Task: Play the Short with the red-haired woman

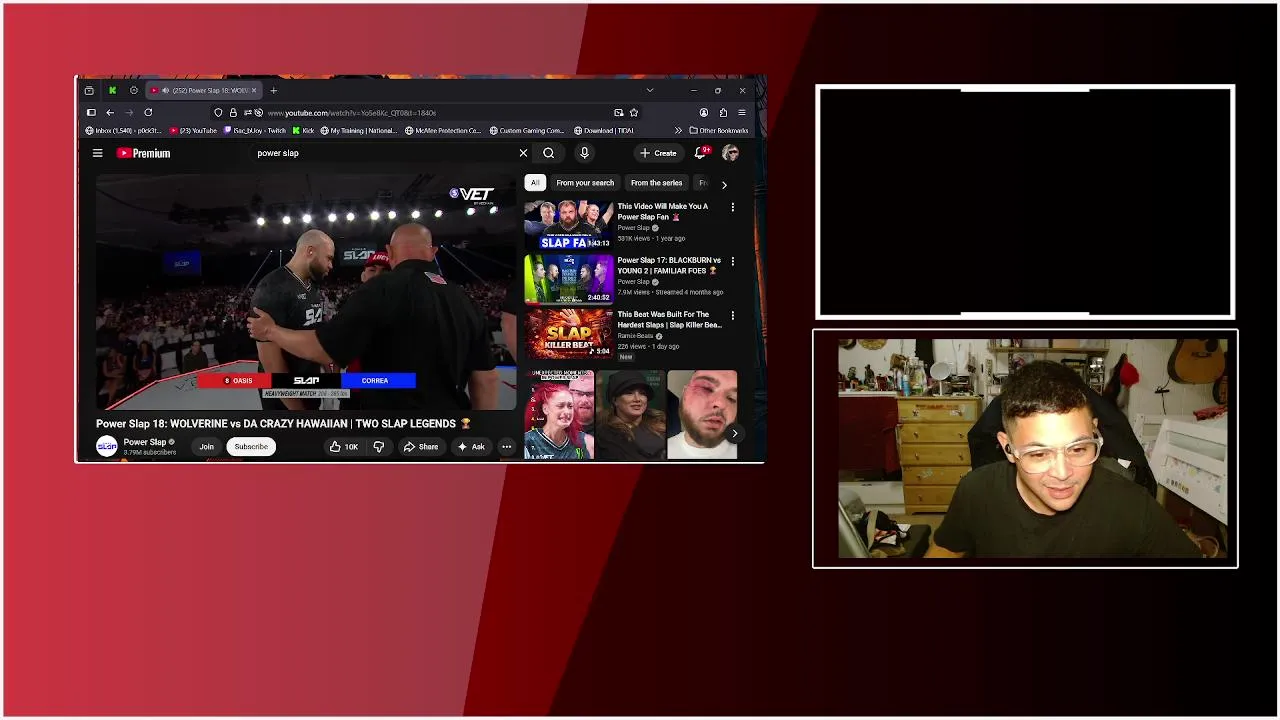Action: [x=559, y=414]
